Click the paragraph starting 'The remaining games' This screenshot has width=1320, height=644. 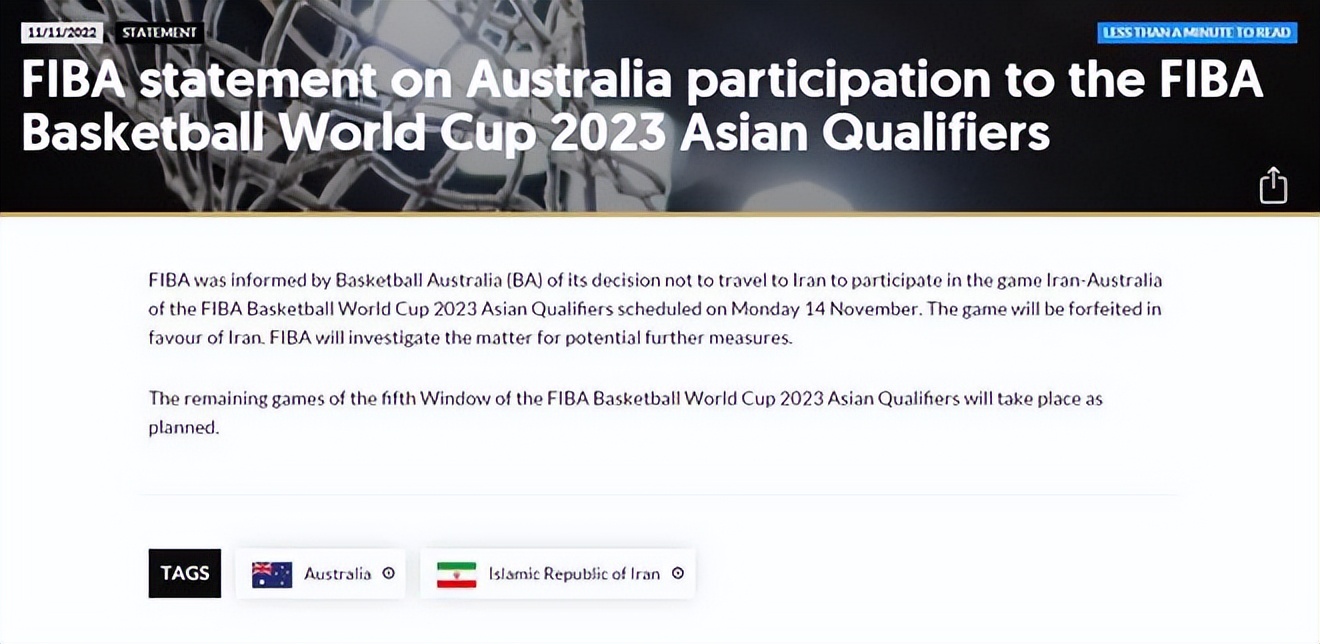click(x=625, y=412)
